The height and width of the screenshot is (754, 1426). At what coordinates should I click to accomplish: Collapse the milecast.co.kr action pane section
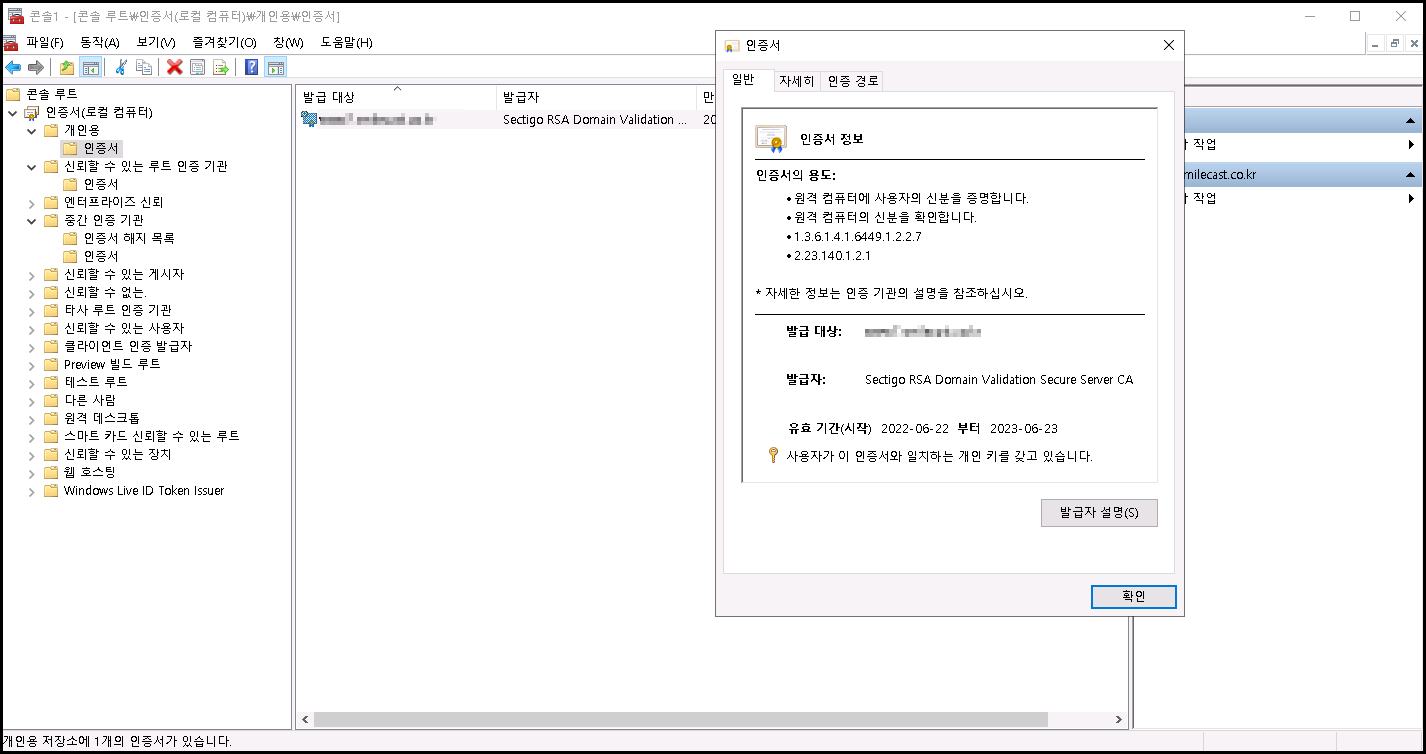coord(1411,174)
